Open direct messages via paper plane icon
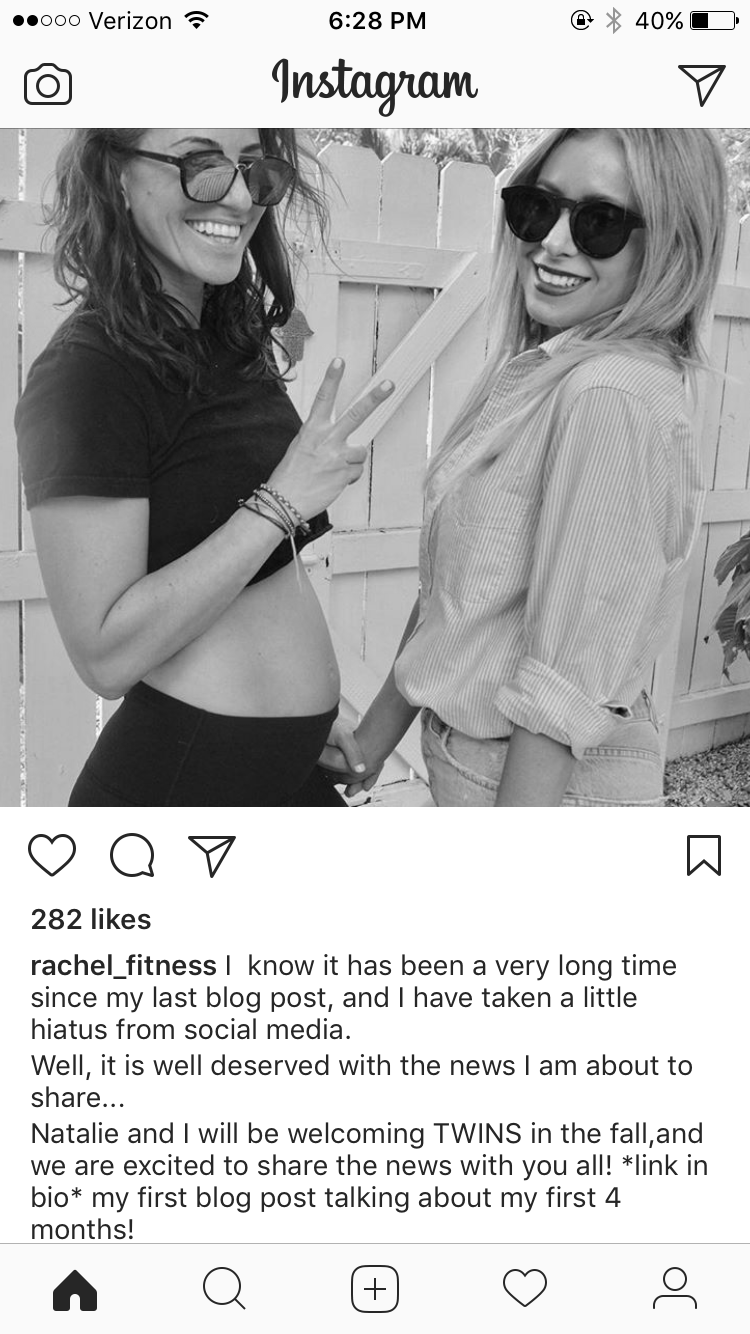The image size is (750, 1334). [x=701, y=84]
